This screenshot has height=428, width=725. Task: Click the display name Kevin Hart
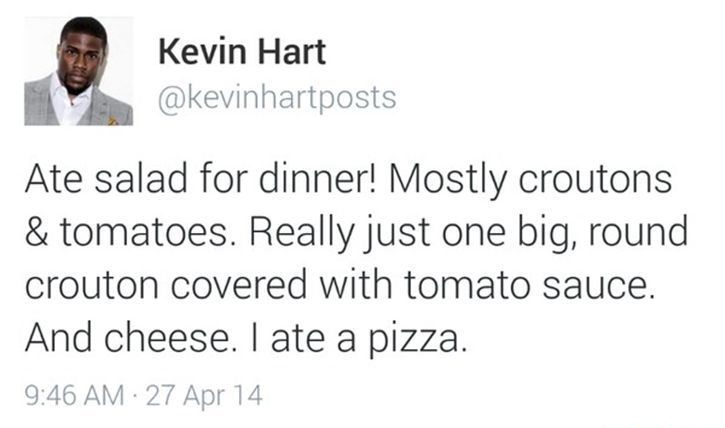click(x=243, y=51)
